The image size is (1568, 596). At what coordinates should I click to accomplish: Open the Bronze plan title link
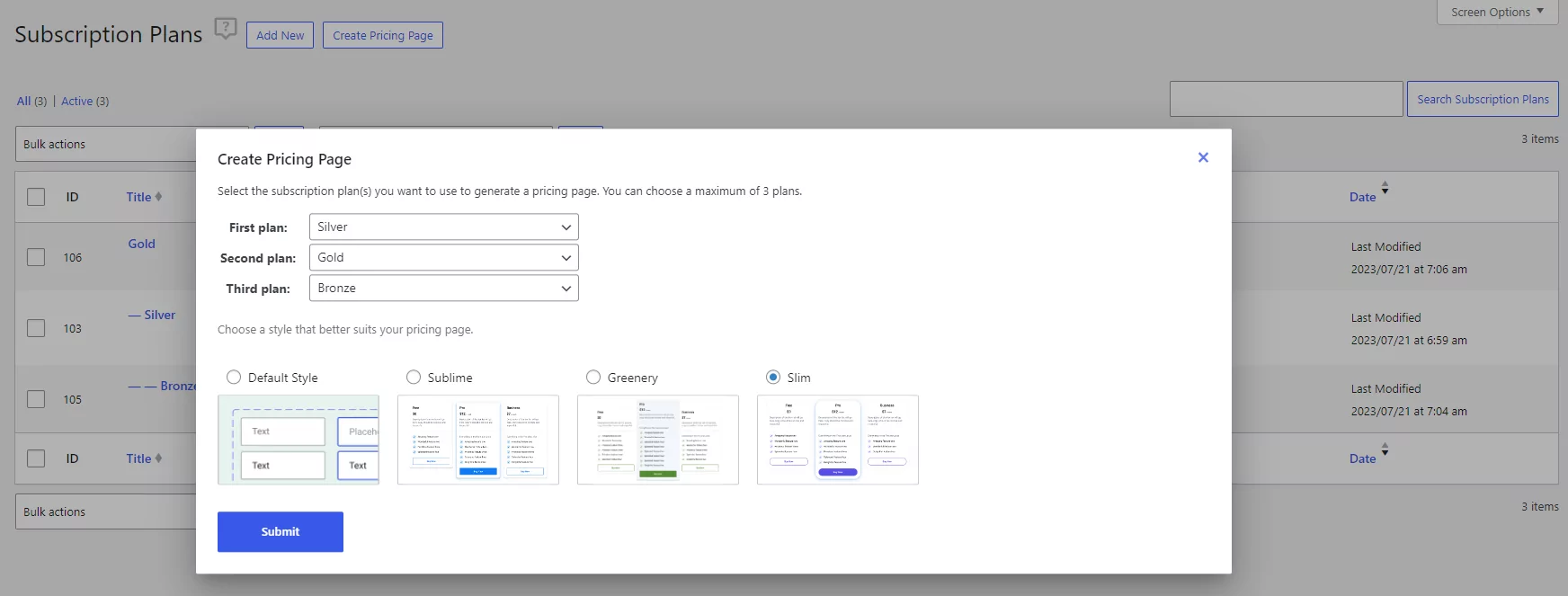(x=162, y=386)
